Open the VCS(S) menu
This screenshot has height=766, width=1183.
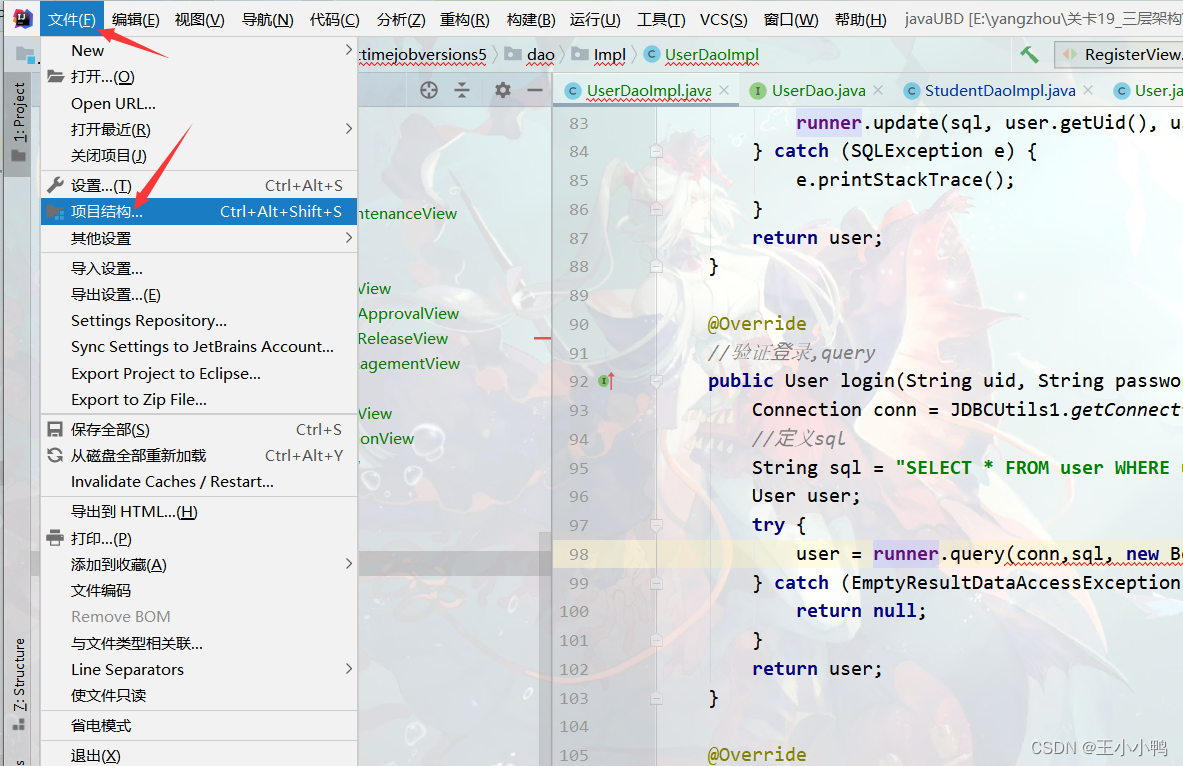pyautogui.click(x=724, y=20)
